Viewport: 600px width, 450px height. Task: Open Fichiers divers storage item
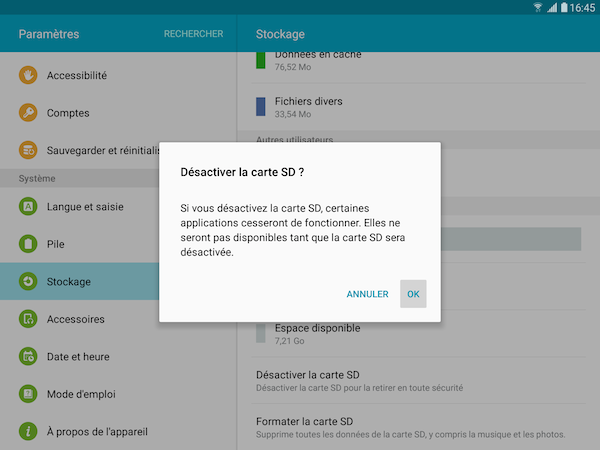point(419,107)
